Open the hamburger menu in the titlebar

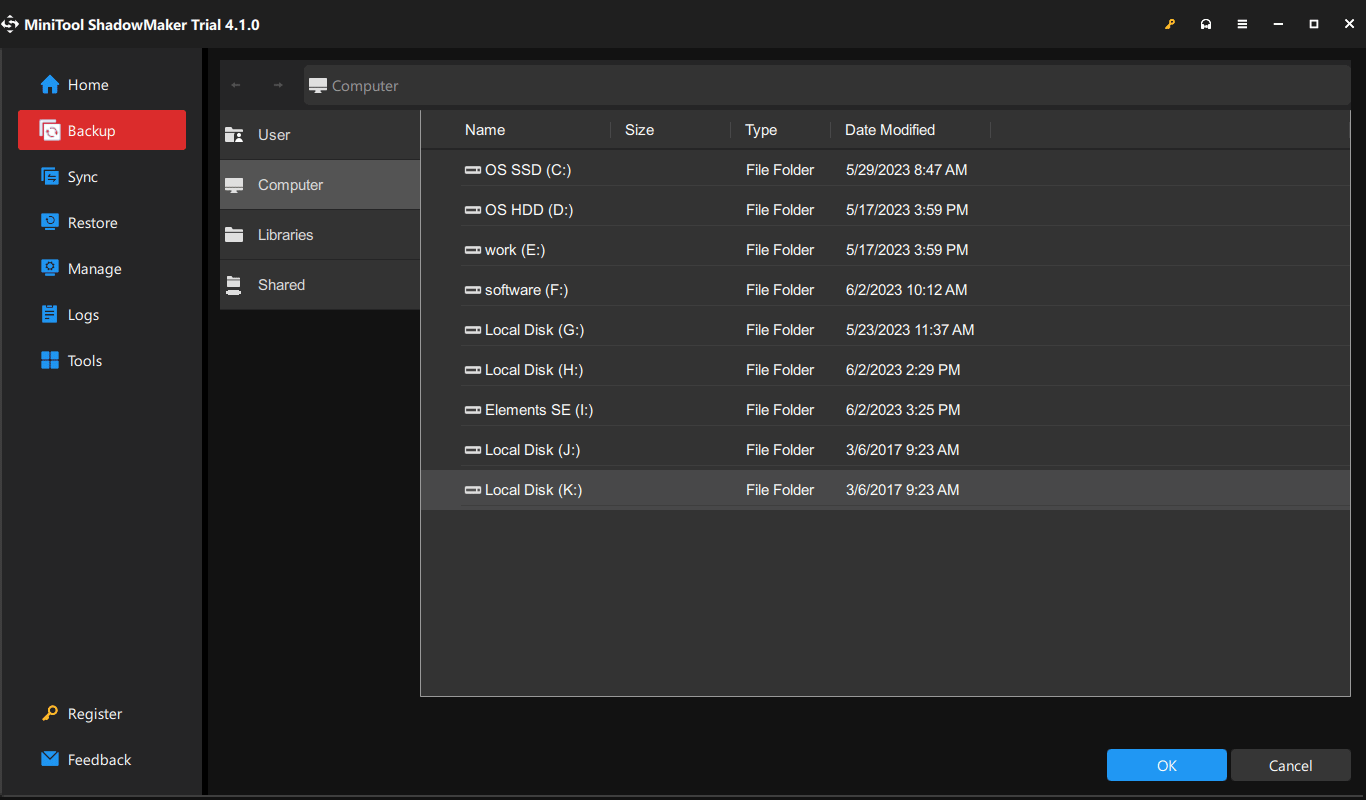(1242, 23)
